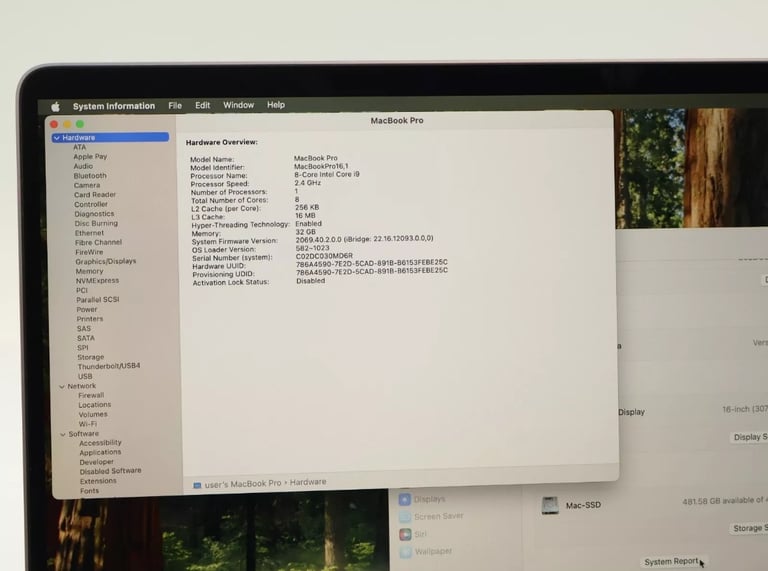Select Disc Burning in the sidebar

point(96,223)
